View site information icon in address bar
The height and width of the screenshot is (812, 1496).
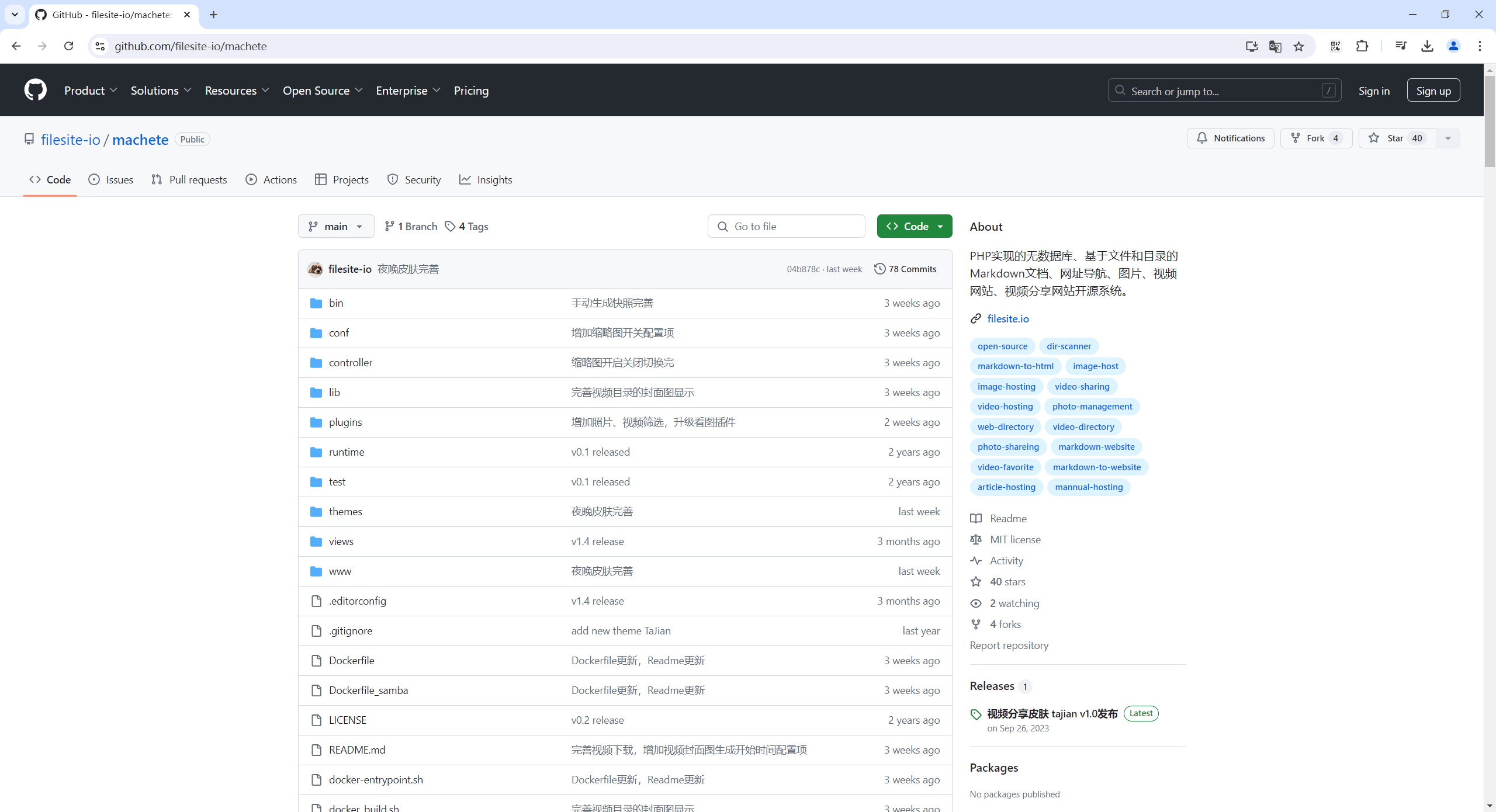coord(101,46)
